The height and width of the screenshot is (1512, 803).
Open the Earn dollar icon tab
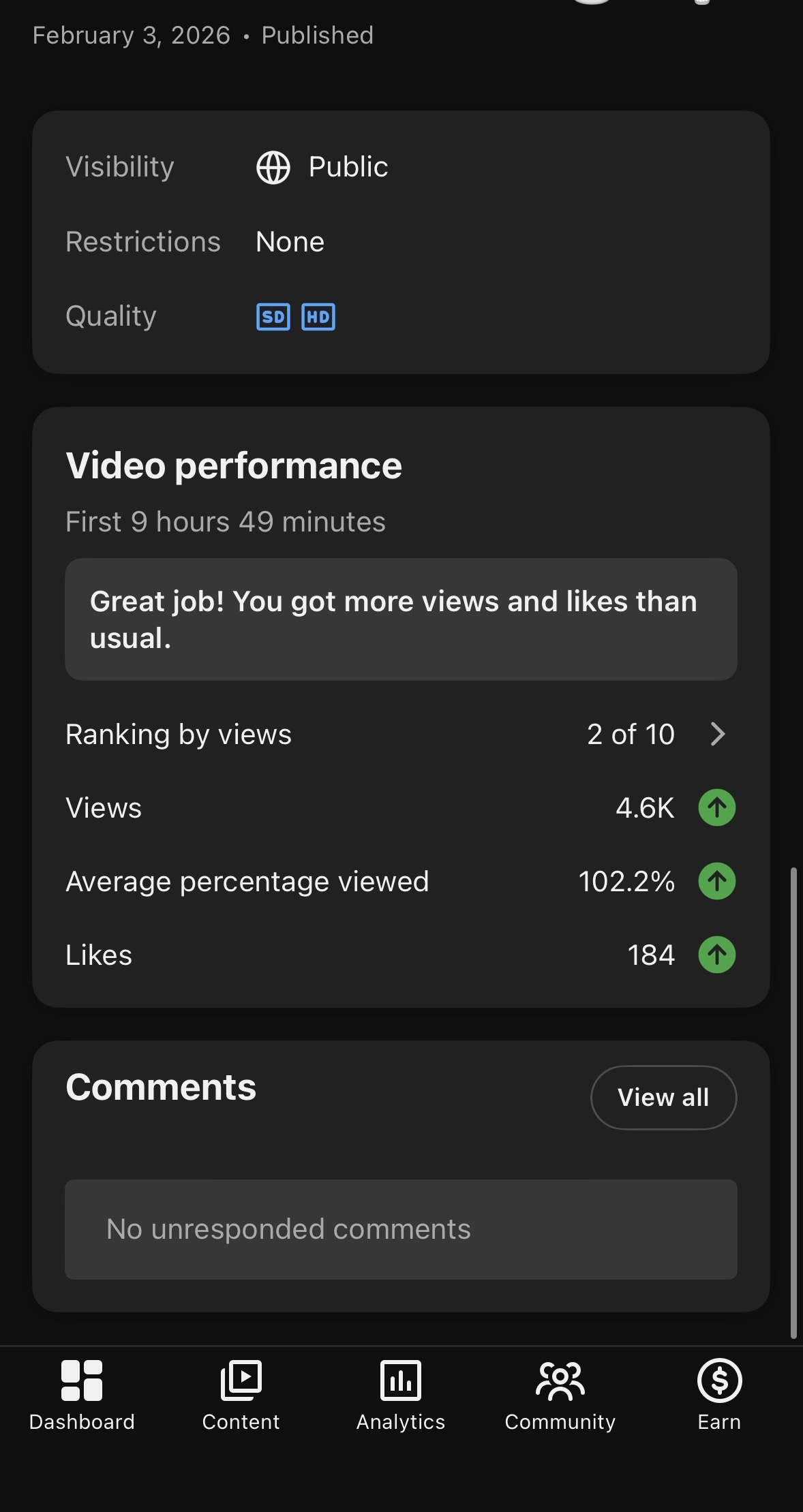click(x=719, y=1380)
